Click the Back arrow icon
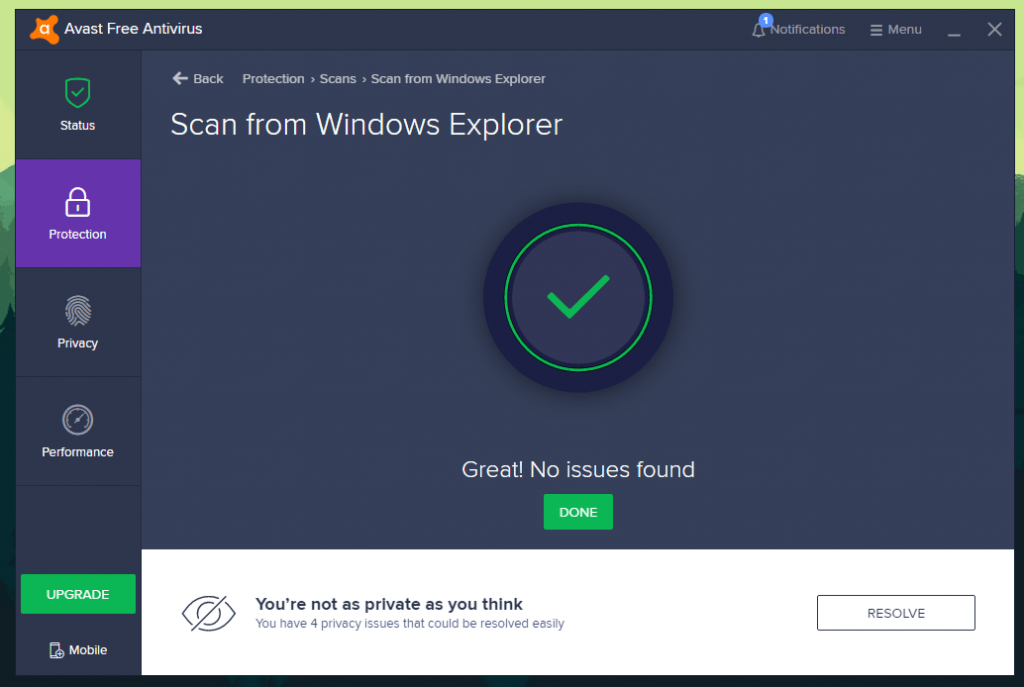 [x=180, y=78]
